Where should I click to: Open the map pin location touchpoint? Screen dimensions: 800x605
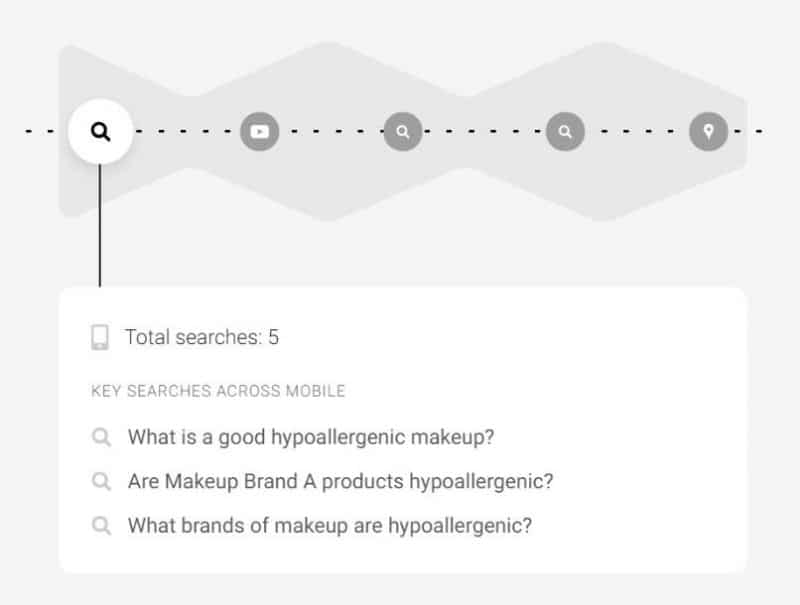point(709,132)
